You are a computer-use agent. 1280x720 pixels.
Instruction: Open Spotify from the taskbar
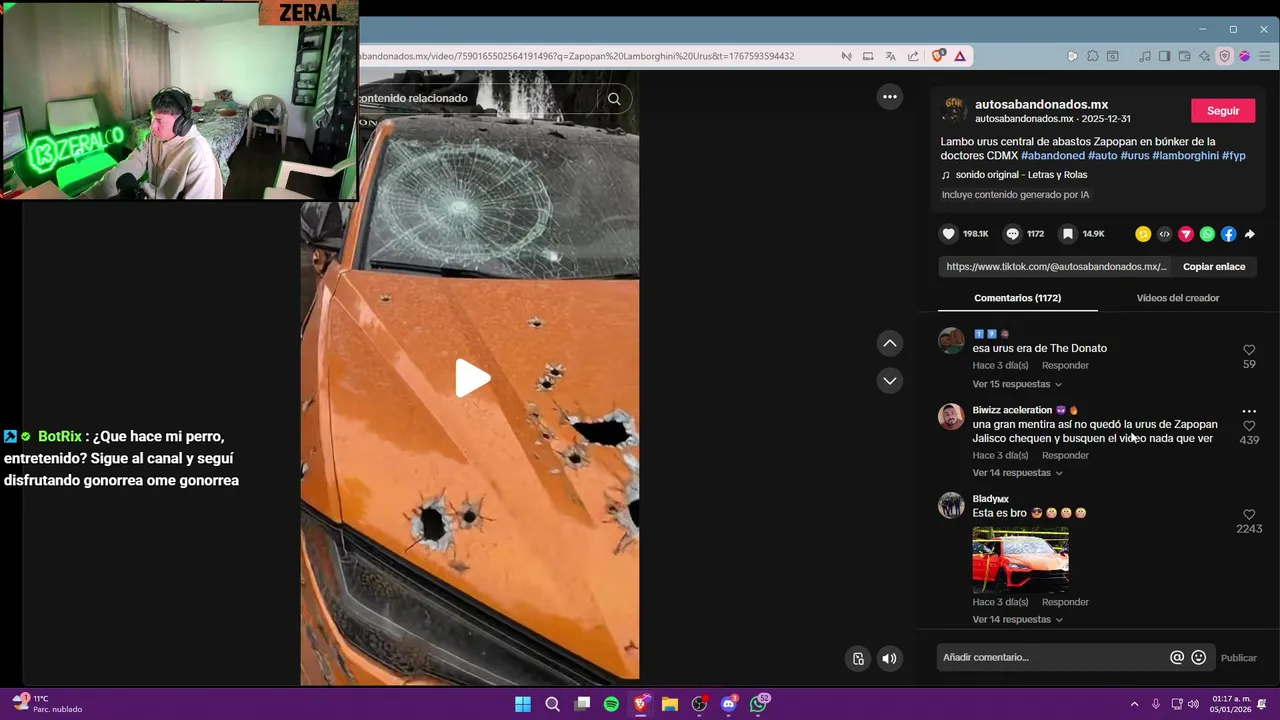pos(611,704)
